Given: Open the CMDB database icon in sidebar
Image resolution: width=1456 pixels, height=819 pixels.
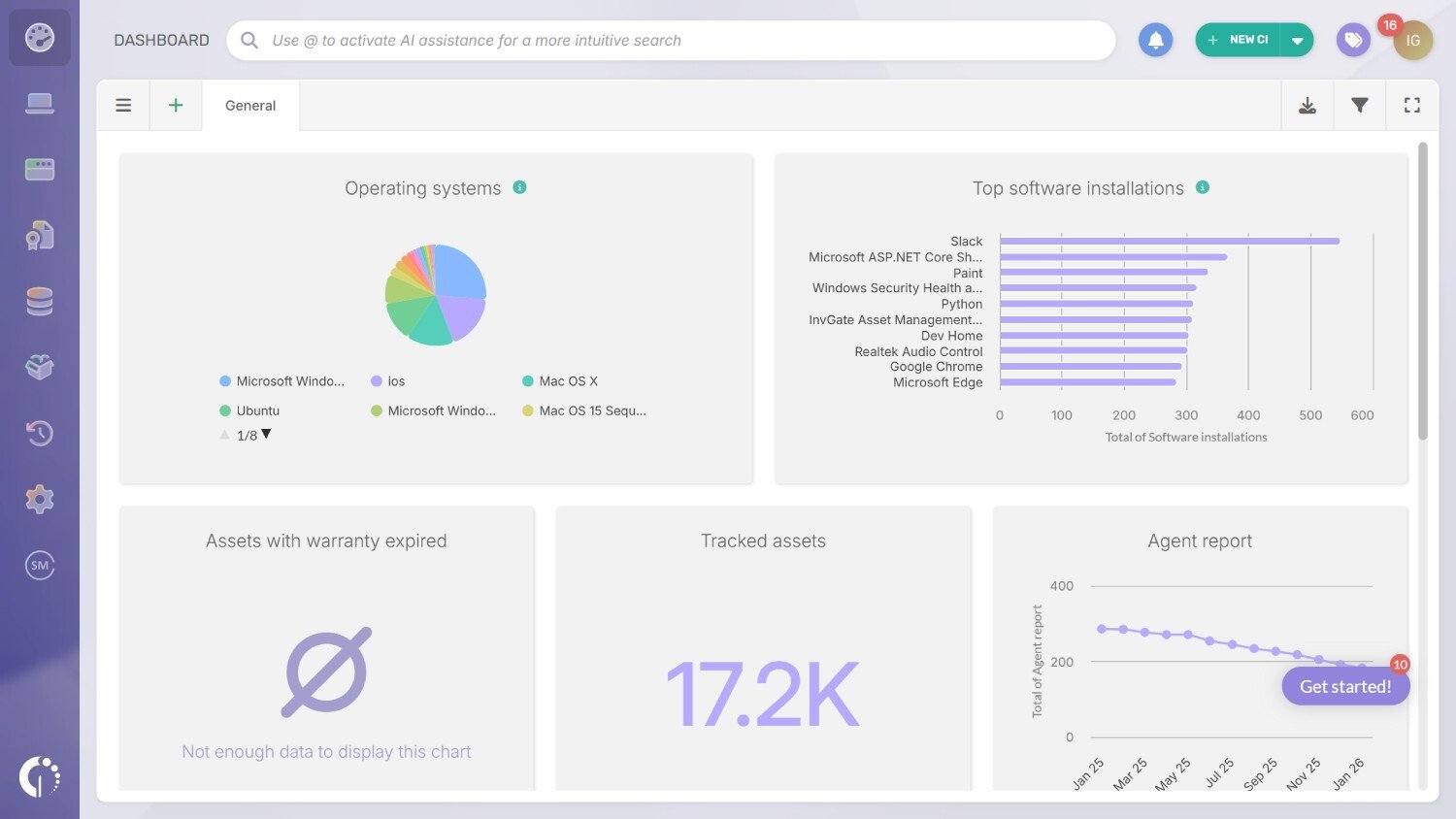Looking at the screenshot, I should (x=40, y=301).
